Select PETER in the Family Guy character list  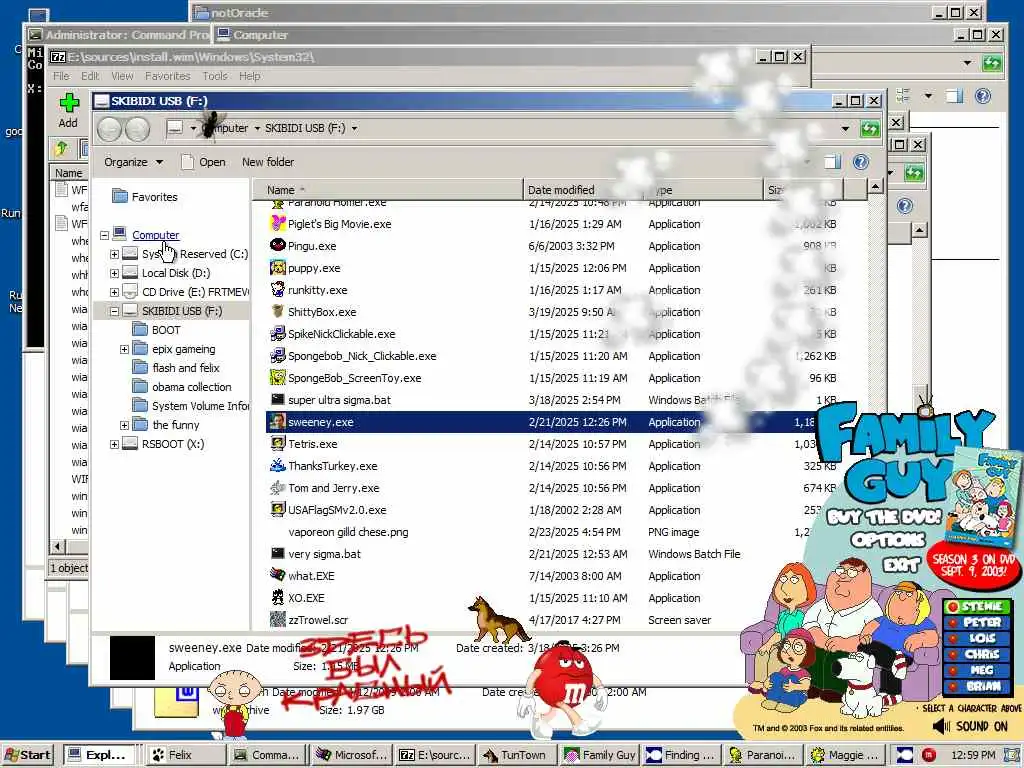coord(978,622)
